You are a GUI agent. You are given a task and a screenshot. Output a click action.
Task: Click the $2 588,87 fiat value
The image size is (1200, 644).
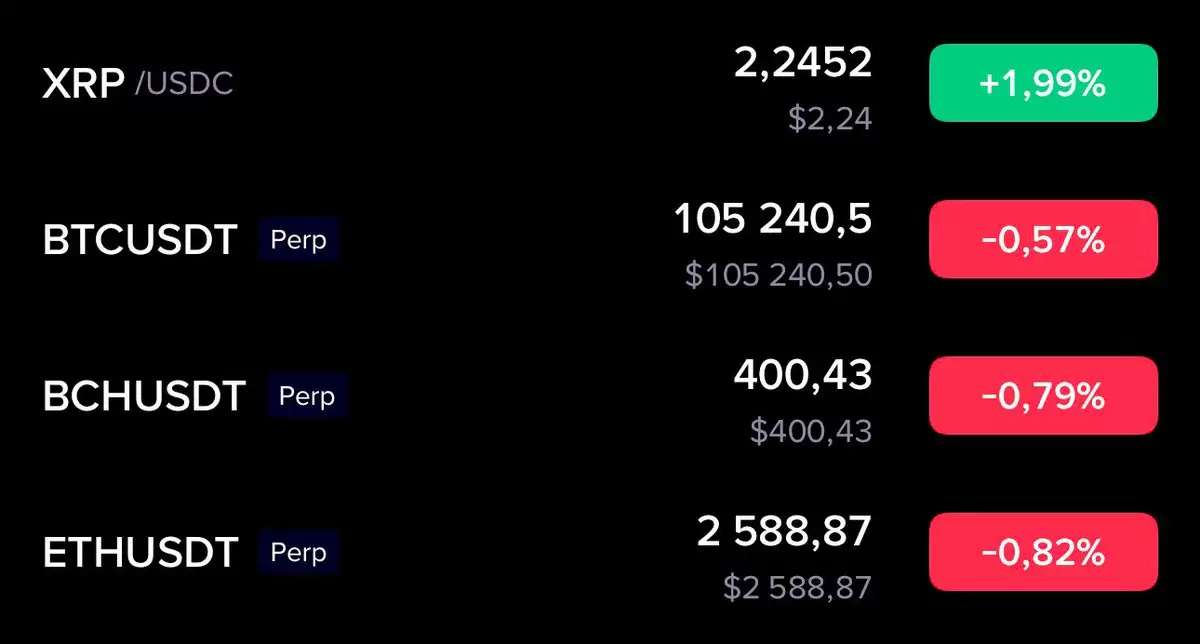pyautogui.click(x=798, y=587)
